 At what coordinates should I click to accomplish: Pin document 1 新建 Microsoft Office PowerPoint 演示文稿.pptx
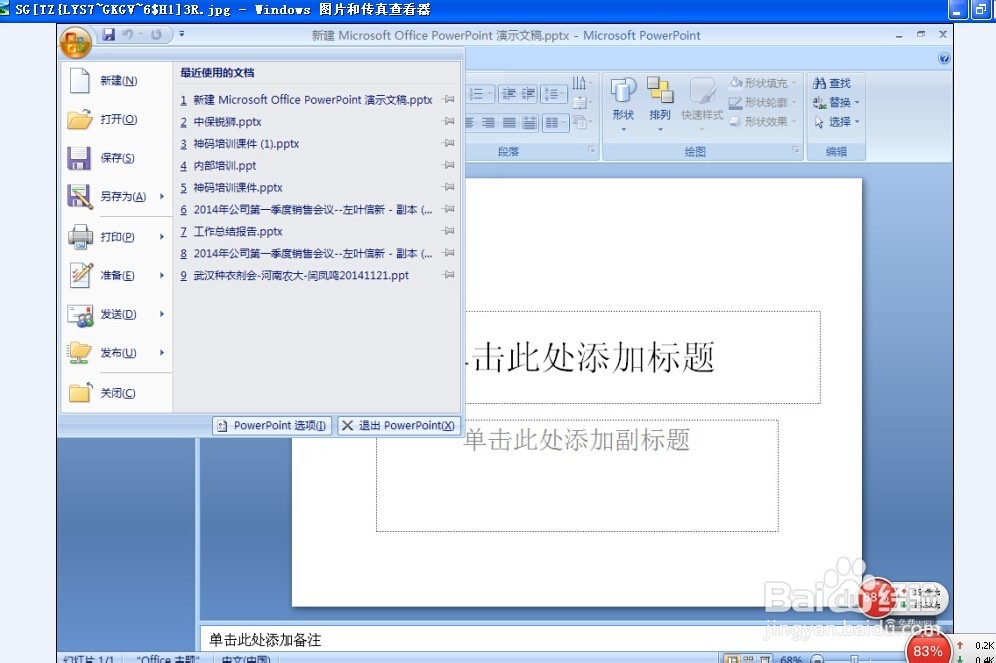coord(448,99)
